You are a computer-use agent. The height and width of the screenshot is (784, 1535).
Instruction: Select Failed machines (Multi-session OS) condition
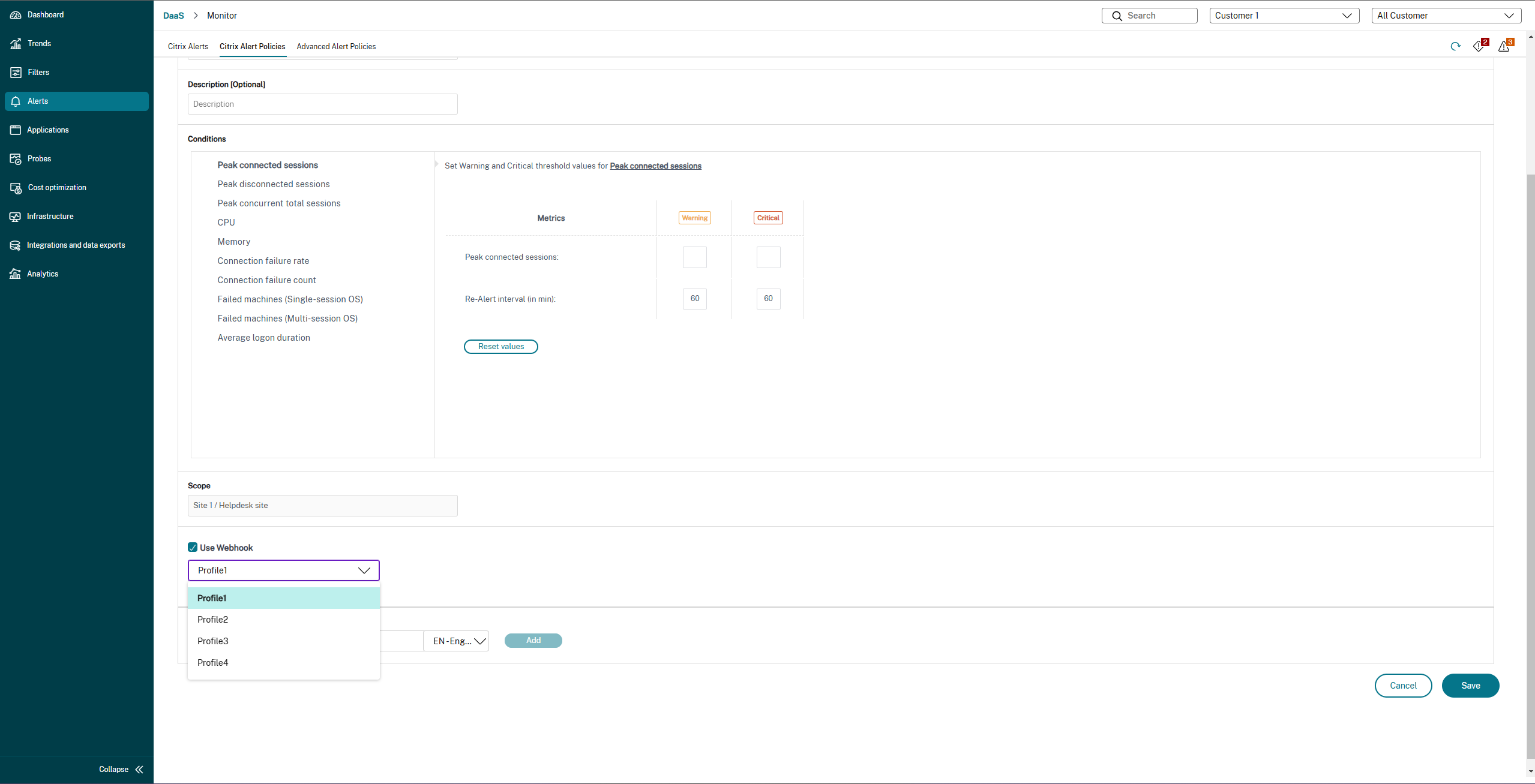click(x=287, y=319)
